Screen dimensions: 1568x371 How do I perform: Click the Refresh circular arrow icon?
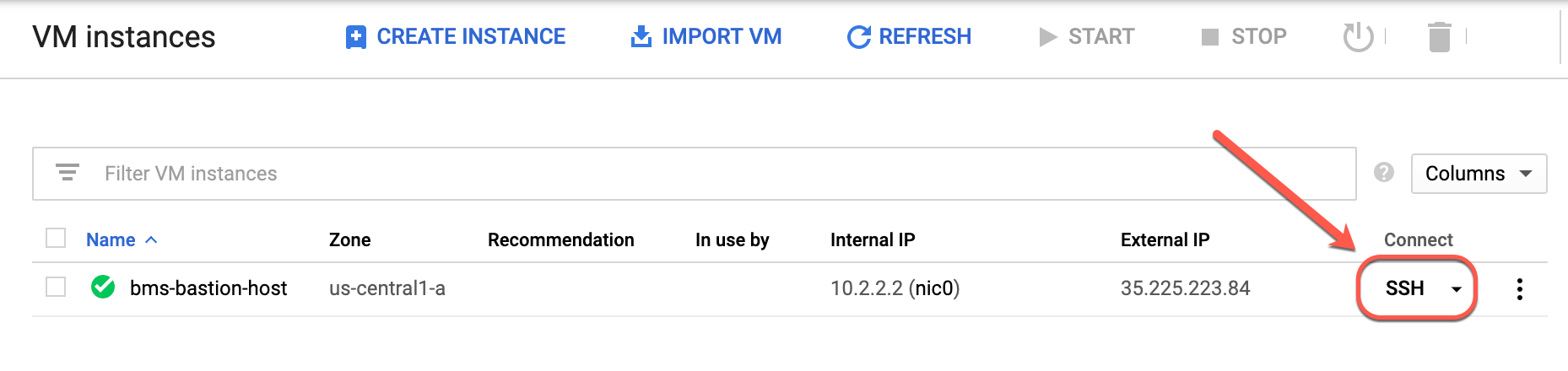pyautogui.click(x=858, y=37)
